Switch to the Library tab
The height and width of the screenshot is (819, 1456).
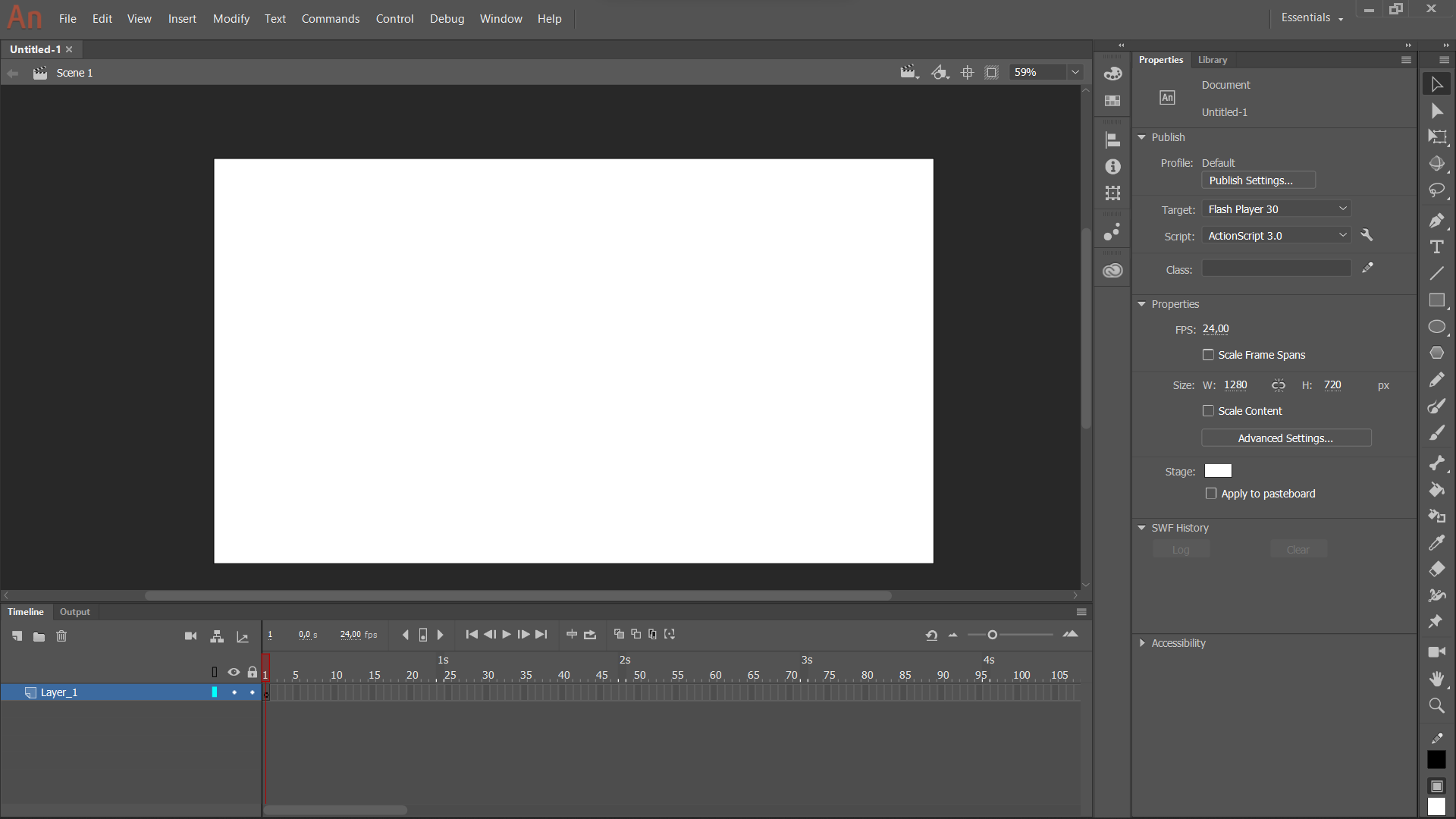[x=1212, y=60]
